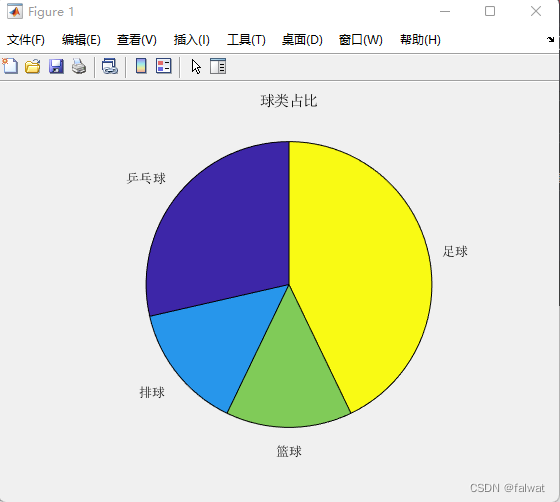Image resolution: width=560 pixels, height=502 pixels.
Task: Insert a colorbar from the toolbar
Action: [x=141, y=66]
